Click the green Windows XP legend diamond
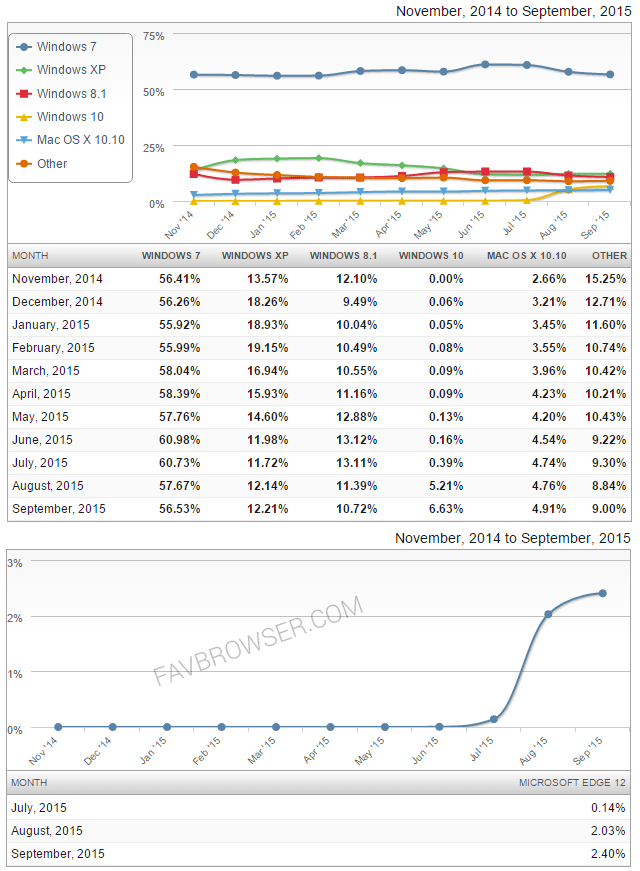640x871 pixels. point(24,70)
